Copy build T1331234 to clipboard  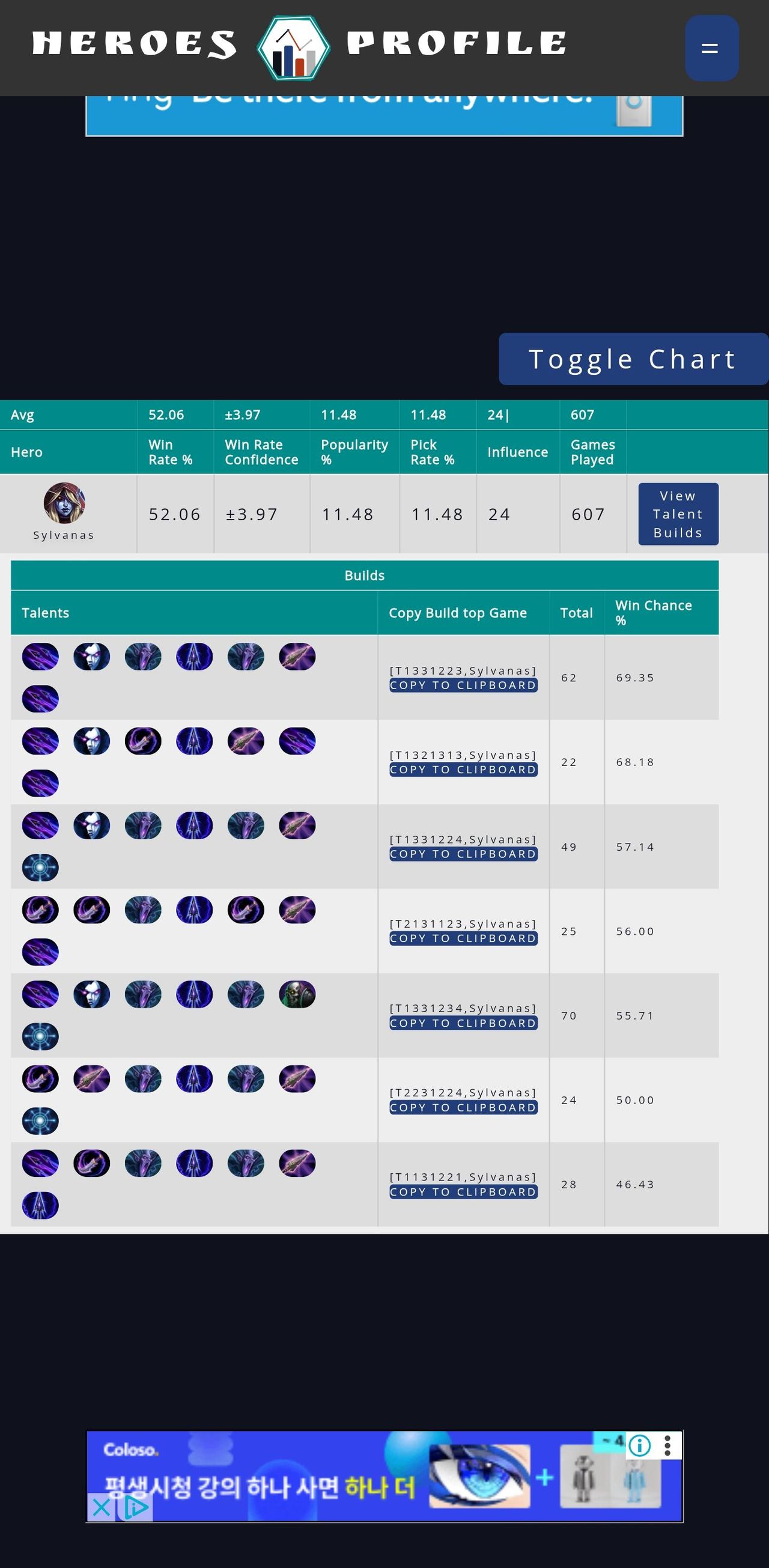463,1023
